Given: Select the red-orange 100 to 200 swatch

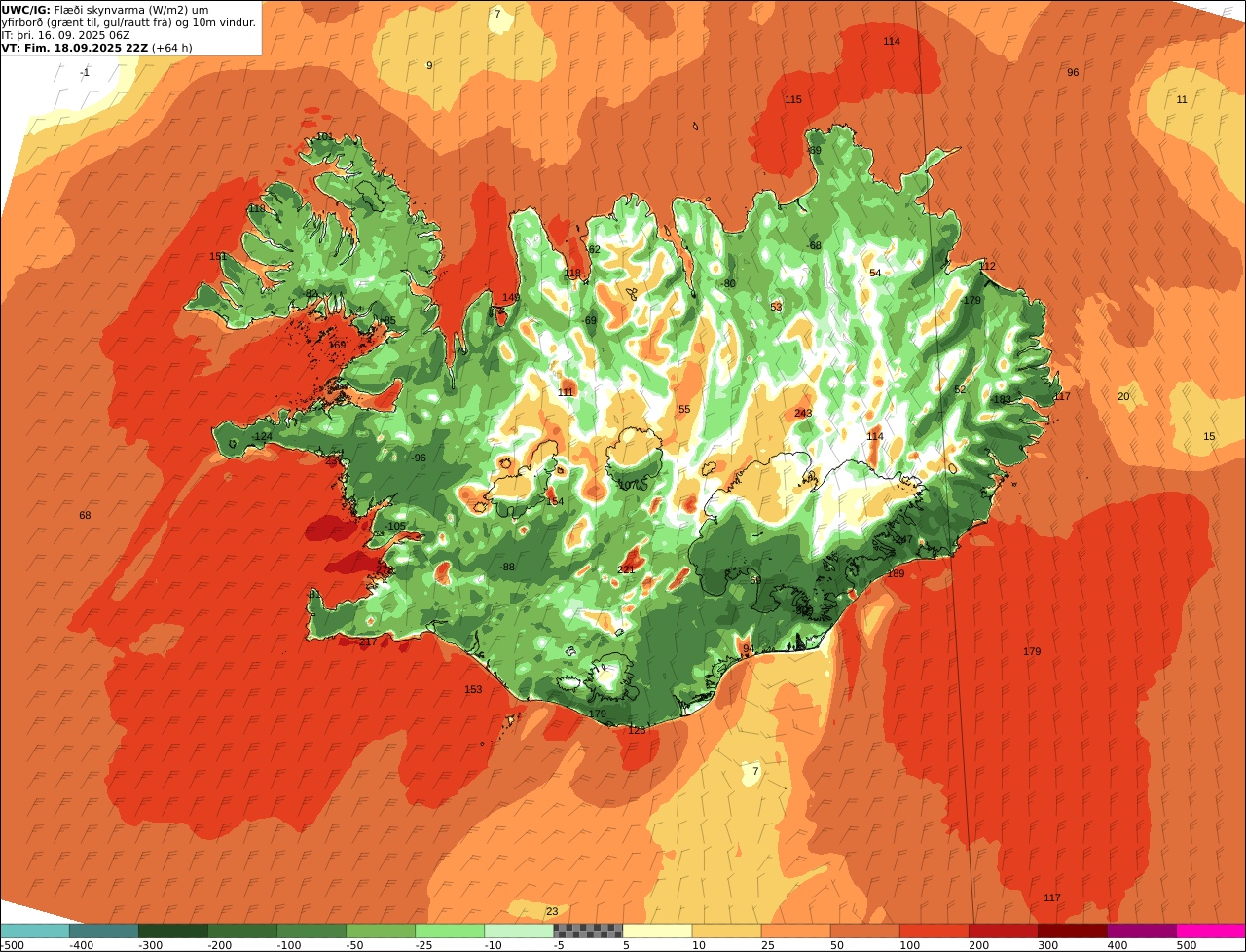Looking at the screenshot, I should tap(933, 931).
